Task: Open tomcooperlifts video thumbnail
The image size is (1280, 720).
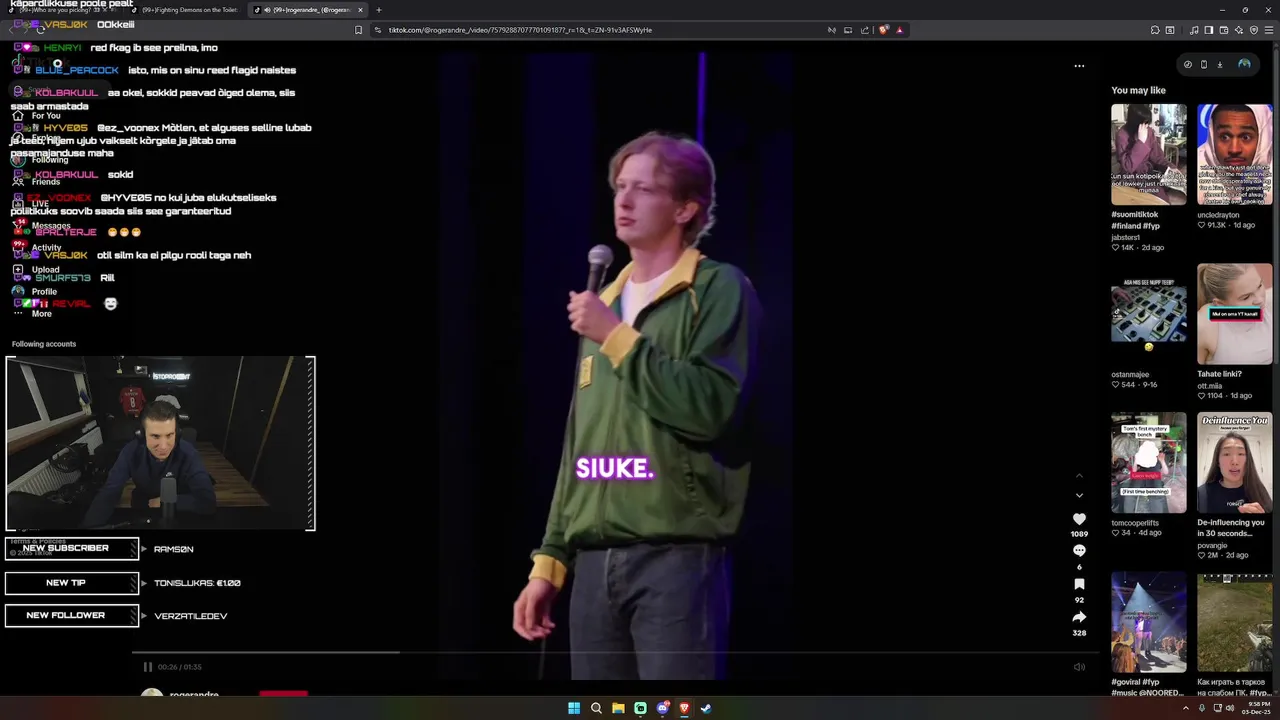Action: click(x=1149, y=463)
